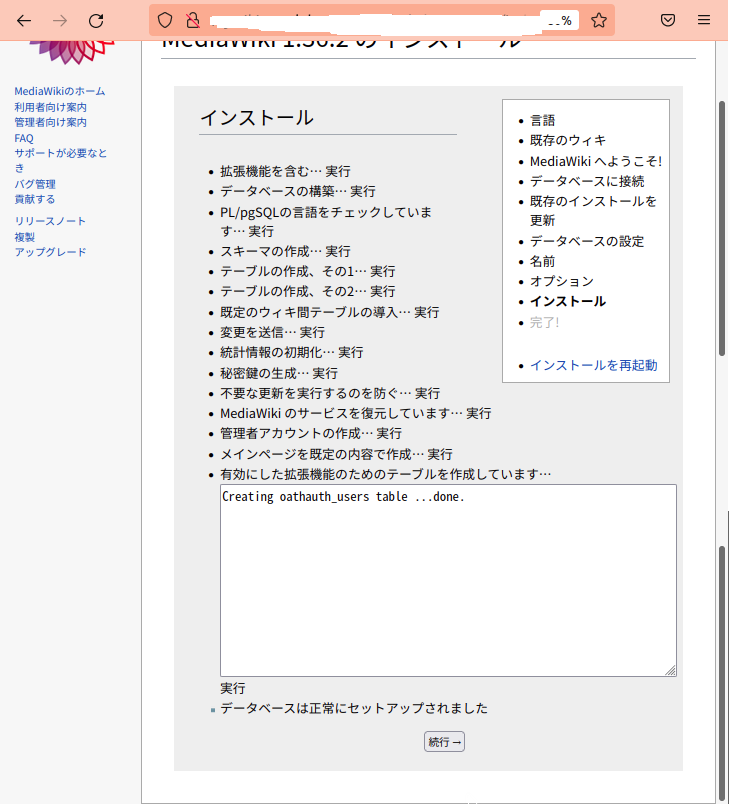
Task: Open the 利用者向け案内 link
Action: (x=50, y=107)
